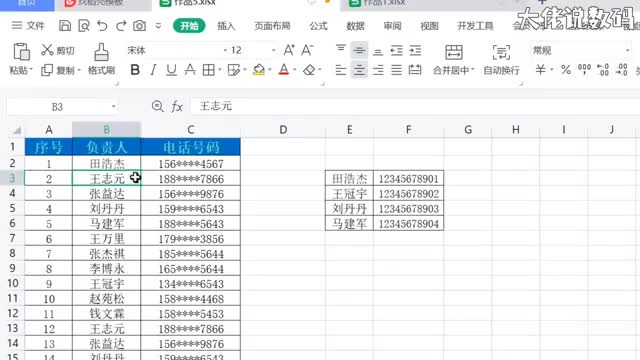
Task: Click the Paste icon
Action: [21, 52]
